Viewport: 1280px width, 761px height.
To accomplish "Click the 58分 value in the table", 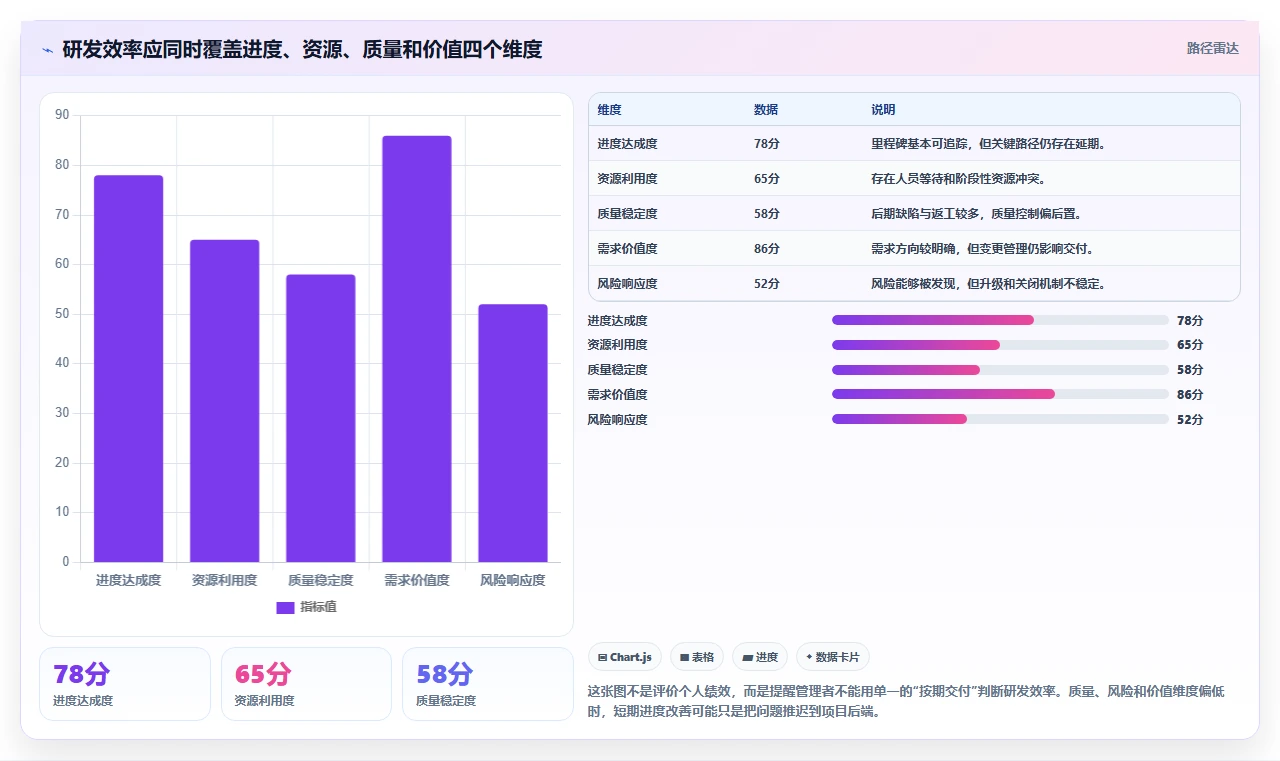I will click(767, 214).
